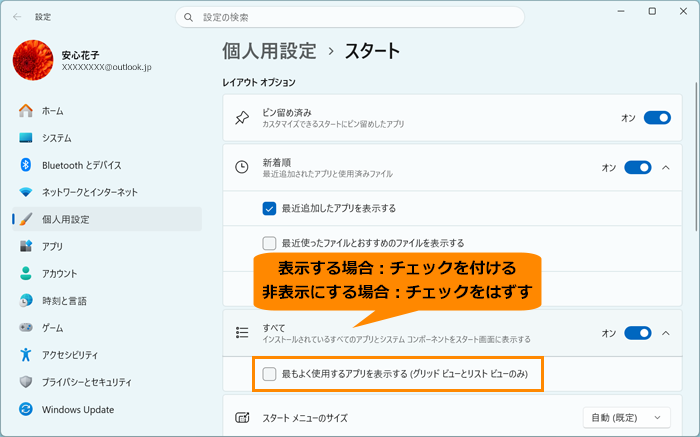This screenshot has height=437, width=700.
Task: Open the 自動 (既定) size dropdown
Action: [626, 418]
